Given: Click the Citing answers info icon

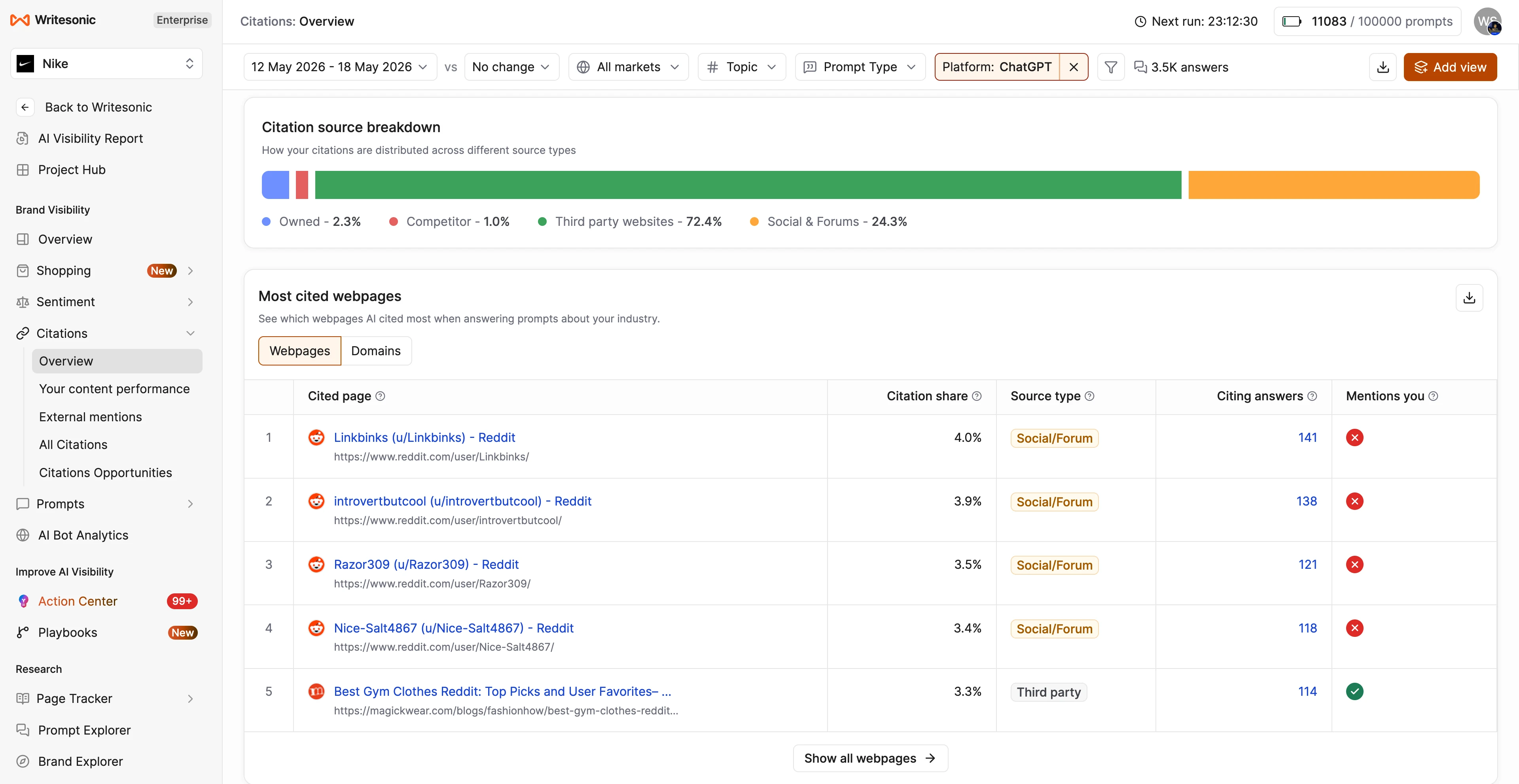Looking at the screenshot, I should [1312, 396].
